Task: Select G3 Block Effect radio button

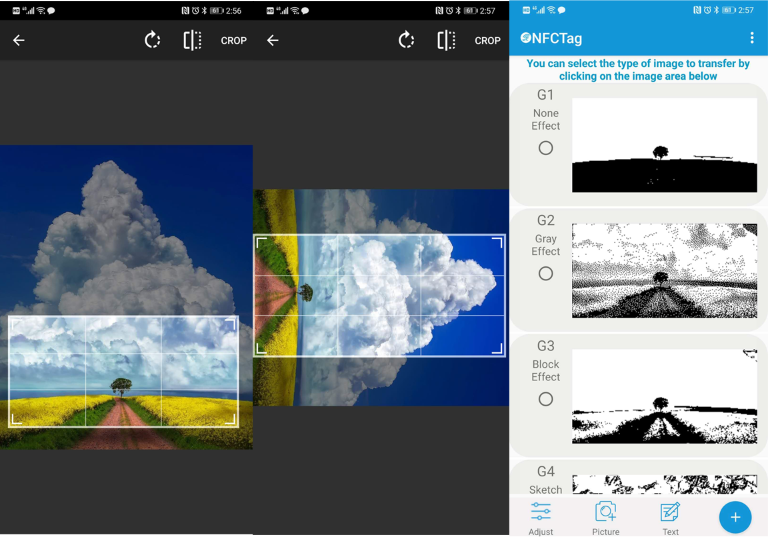Action: (x=545, y=399)
